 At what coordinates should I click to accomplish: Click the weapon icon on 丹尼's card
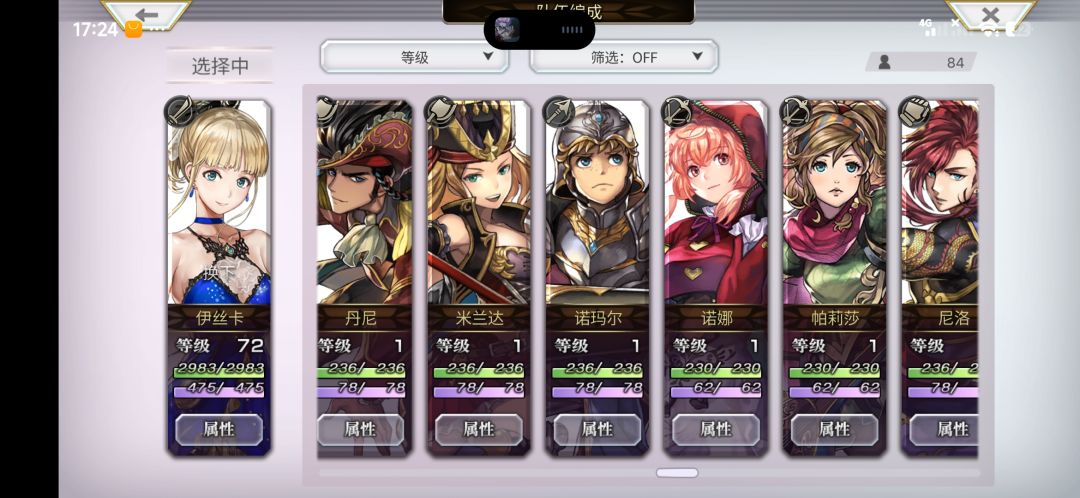click(x=326, y=110)
